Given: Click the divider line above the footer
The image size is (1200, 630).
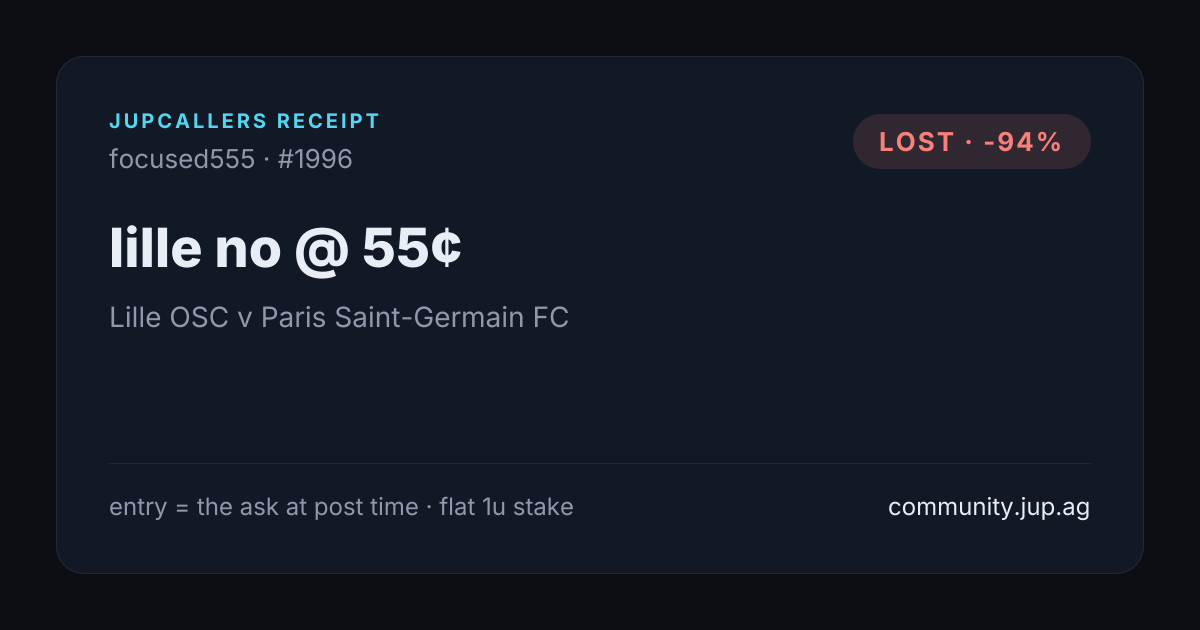Looking at the screenshot, I should pyautogui.click(x=600, y=463).
